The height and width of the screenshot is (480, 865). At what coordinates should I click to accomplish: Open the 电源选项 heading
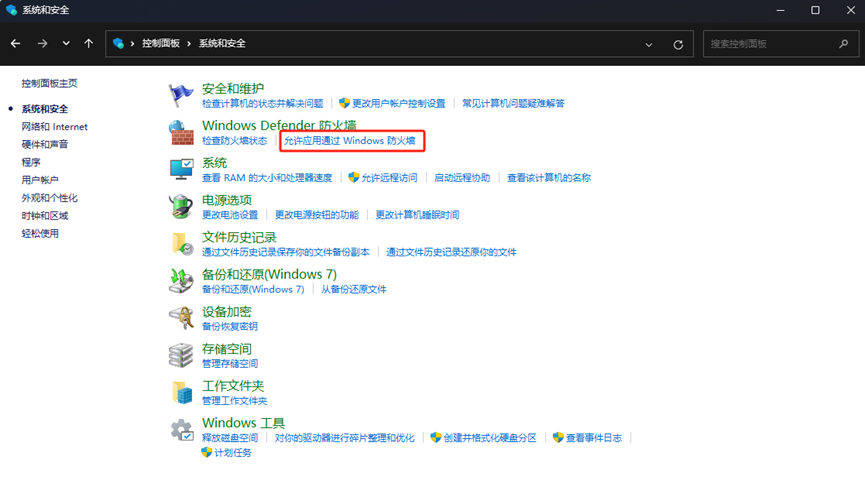coord(227,200)
